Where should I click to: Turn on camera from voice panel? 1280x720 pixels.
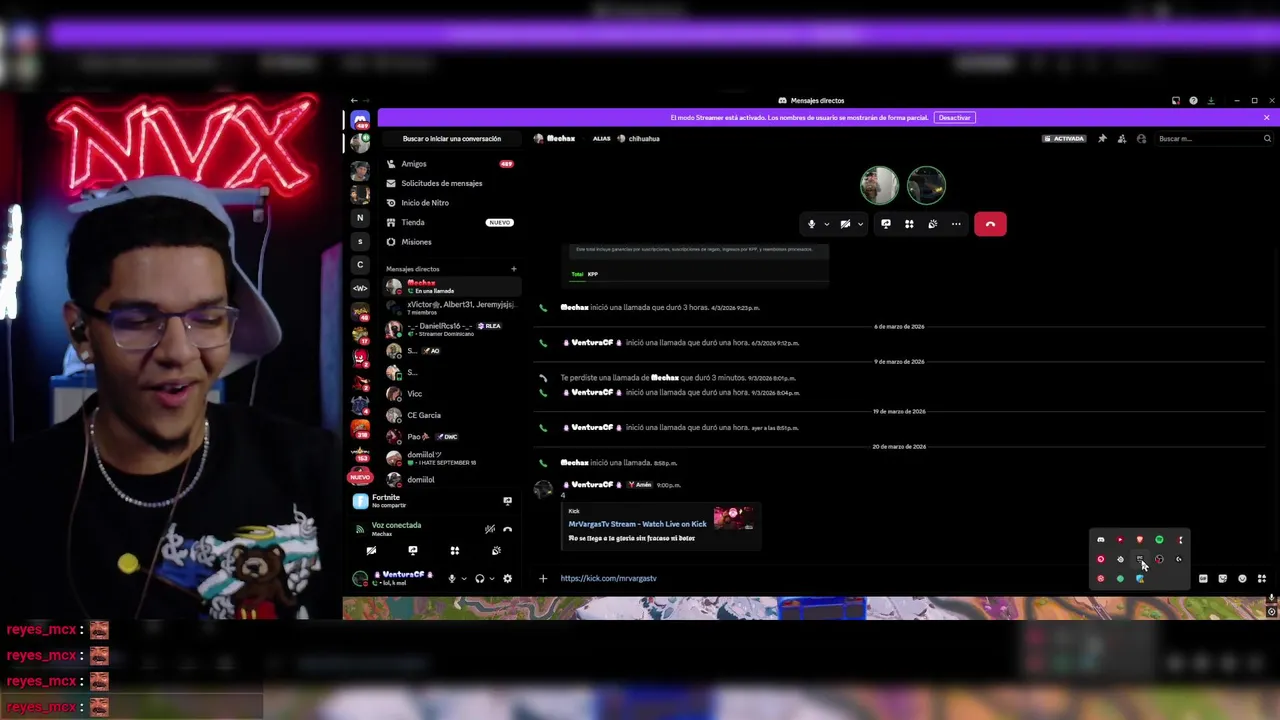pyautogui.click(x=371, y=551)
